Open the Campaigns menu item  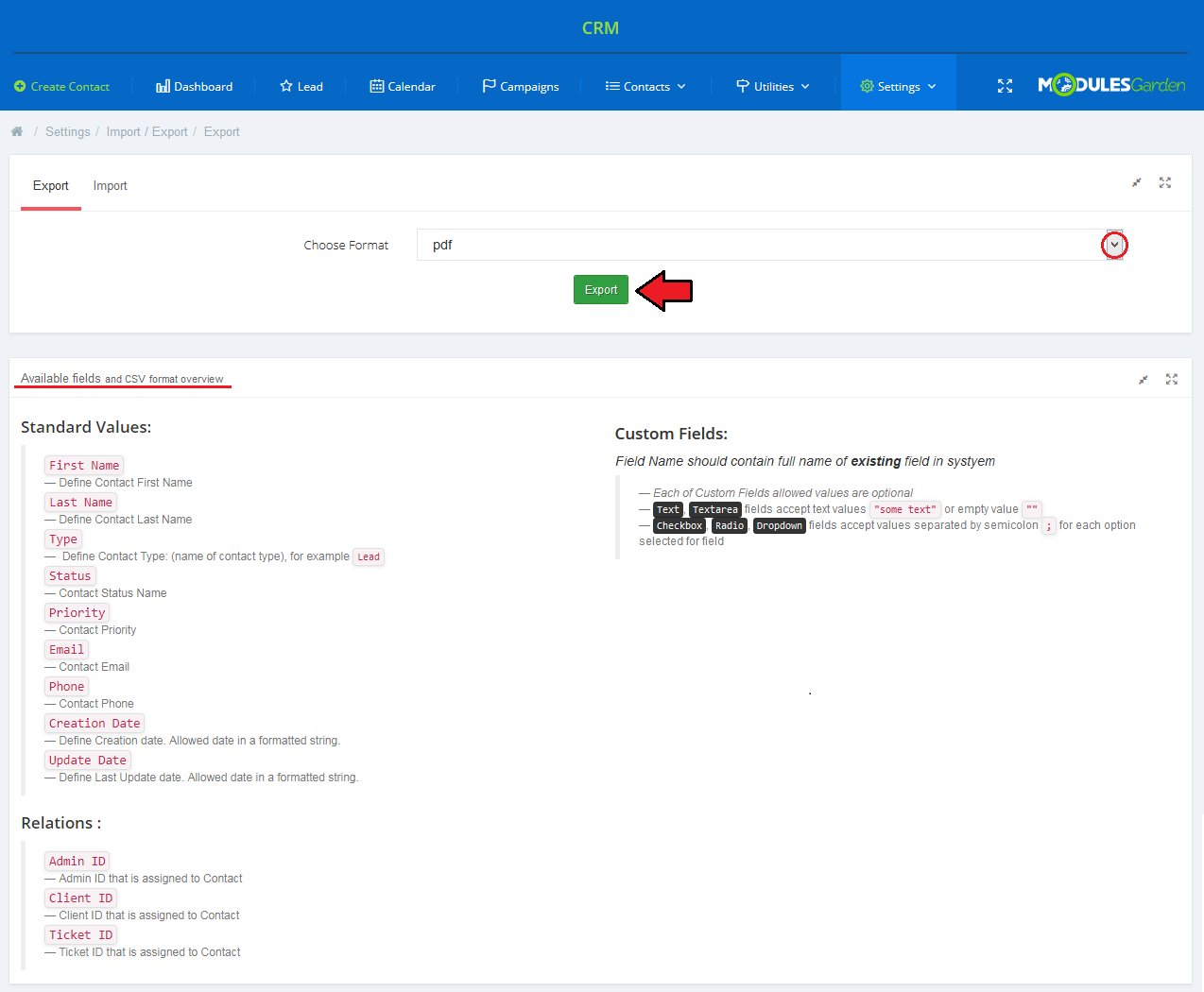point(521,86)
